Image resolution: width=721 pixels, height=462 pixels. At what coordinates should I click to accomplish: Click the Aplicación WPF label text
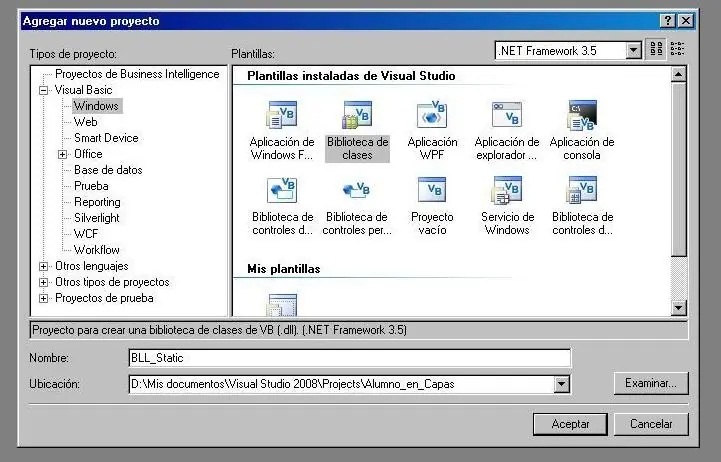[x=432, y=148]
